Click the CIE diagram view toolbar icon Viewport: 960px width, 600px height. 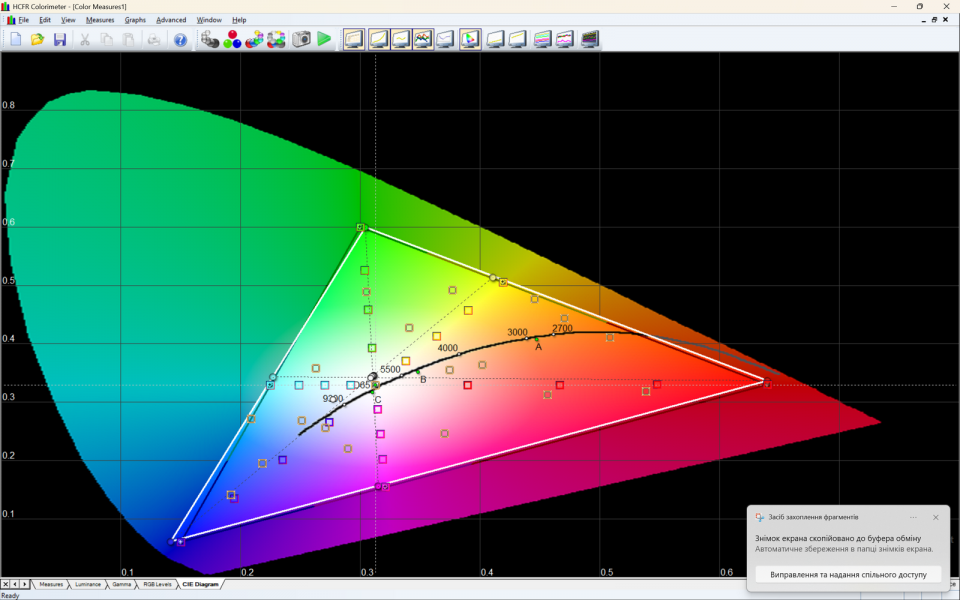pos(469,39)
